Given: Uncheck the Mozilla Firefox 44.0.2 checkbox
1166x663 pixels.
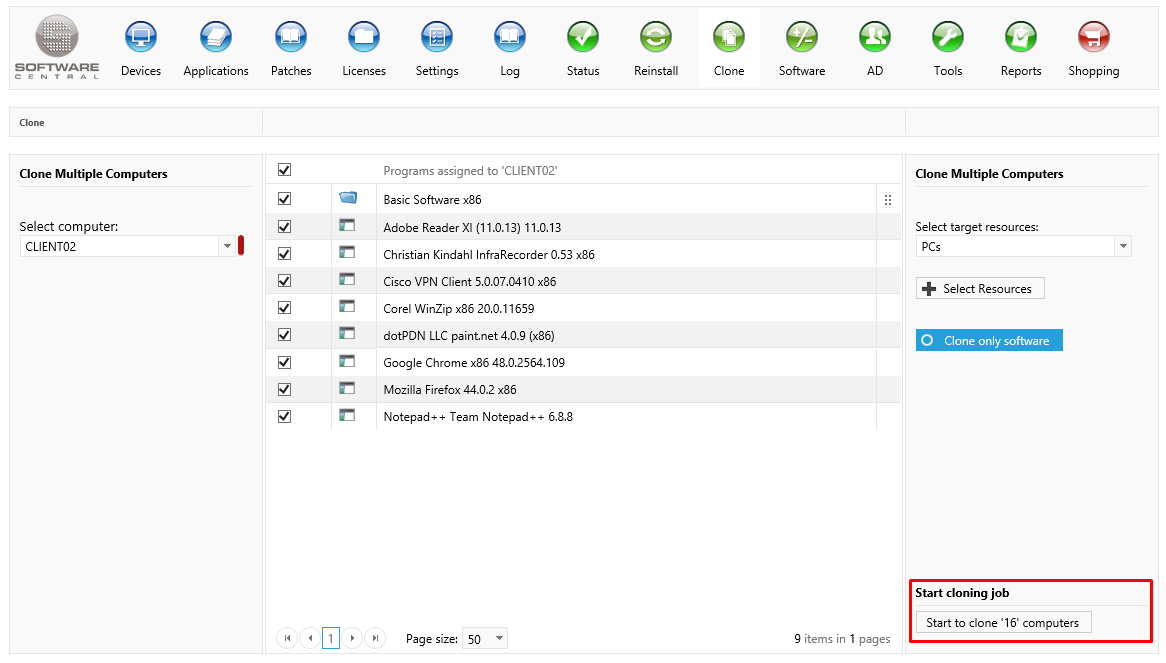Looking at the screenshot, I should pyautogui.click(x=284, y=390).
